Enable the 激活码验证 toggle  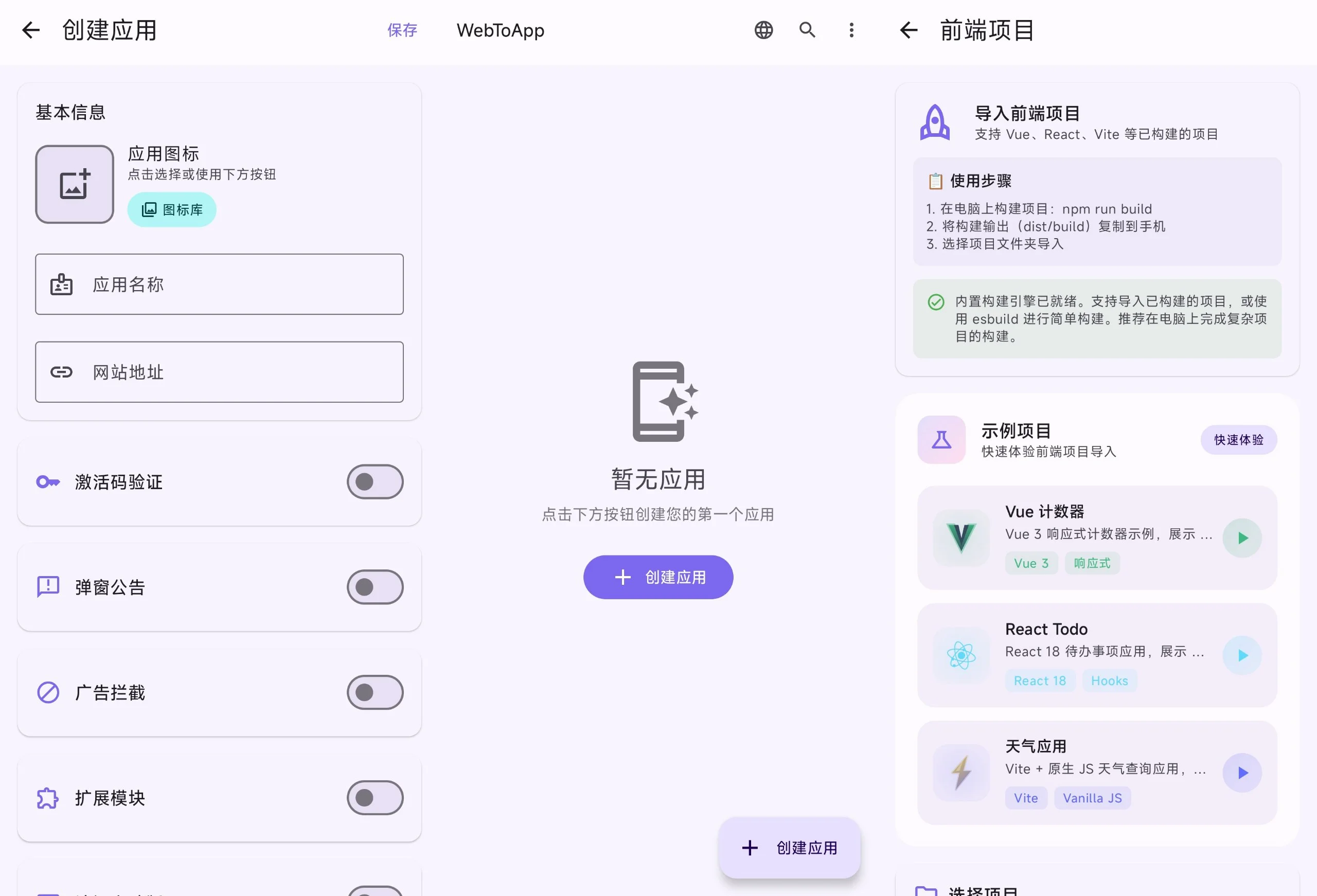click(375, 482)
